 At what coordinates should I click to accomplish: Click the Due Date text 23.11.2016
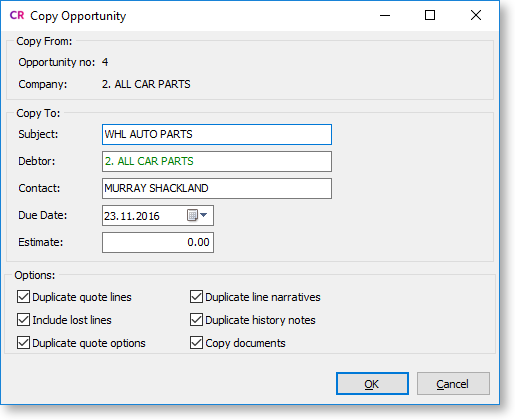coord(132,216)
